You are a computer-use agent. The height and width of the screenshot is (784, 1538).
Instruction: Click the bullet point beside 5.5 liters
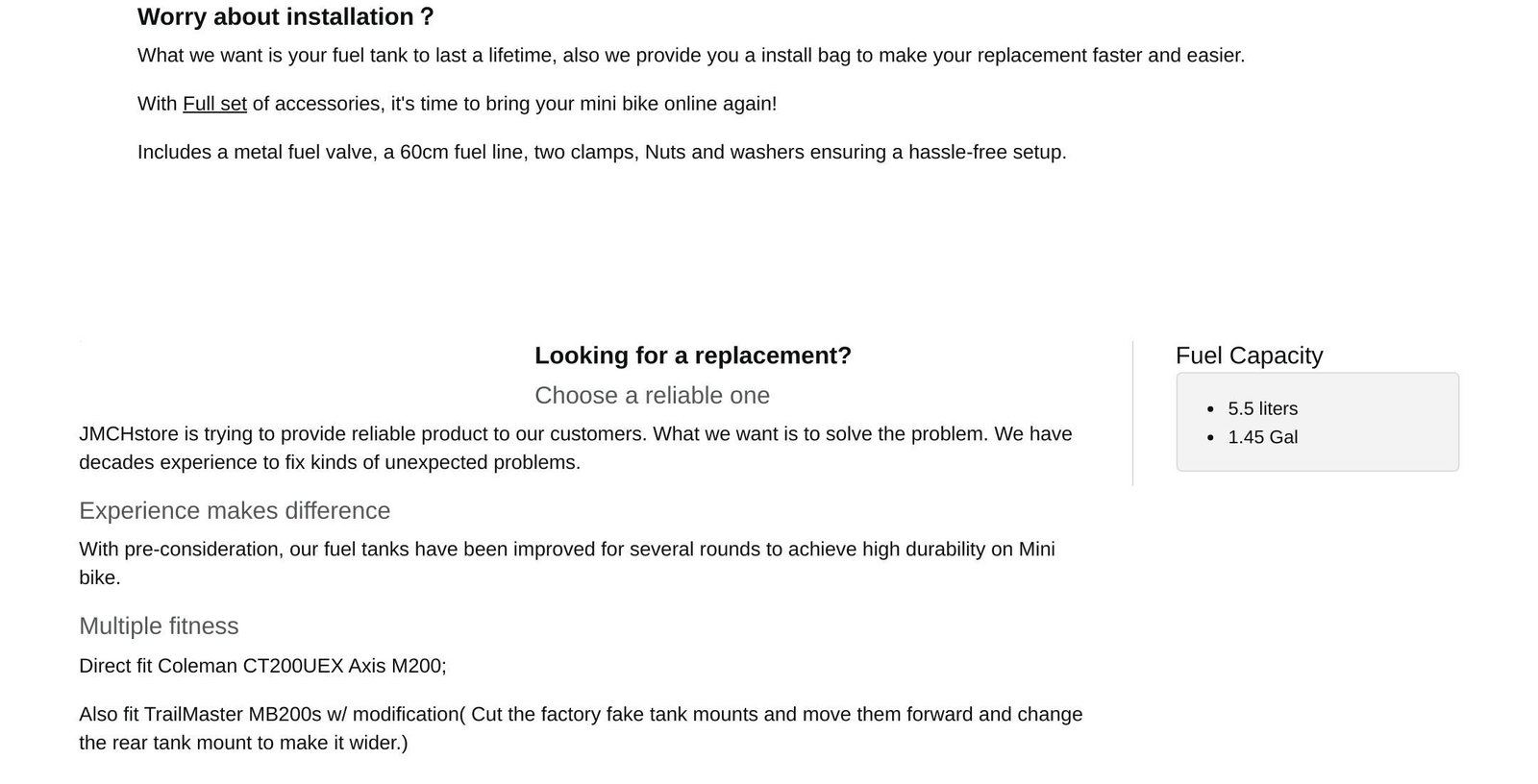[x=1210, y=409]
